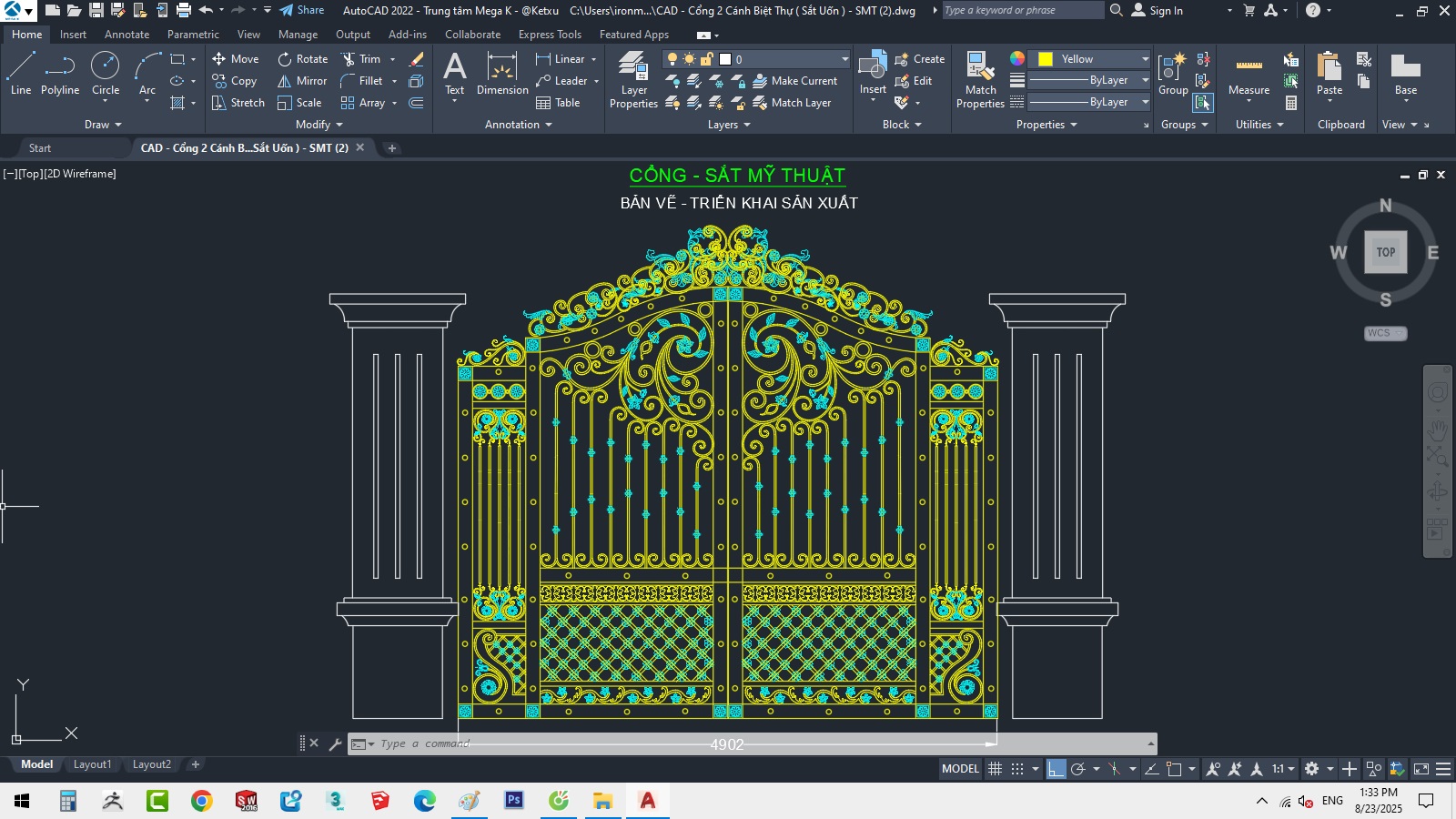
Task: Switch to the Layout1 tab
Action: [x=92, y=764]
